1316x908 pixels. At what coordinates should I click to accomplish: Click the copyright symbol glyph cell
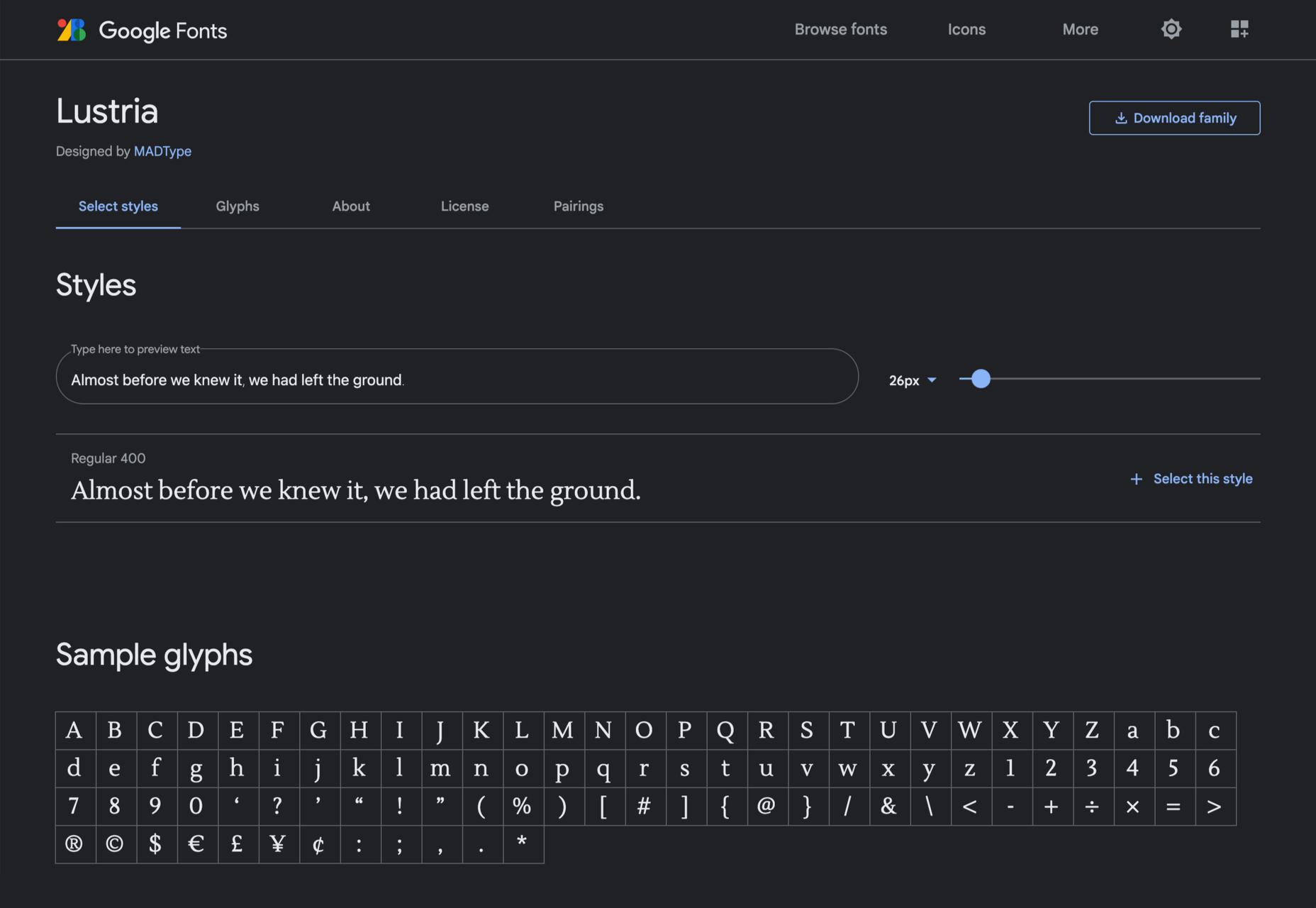pos(115,844)
